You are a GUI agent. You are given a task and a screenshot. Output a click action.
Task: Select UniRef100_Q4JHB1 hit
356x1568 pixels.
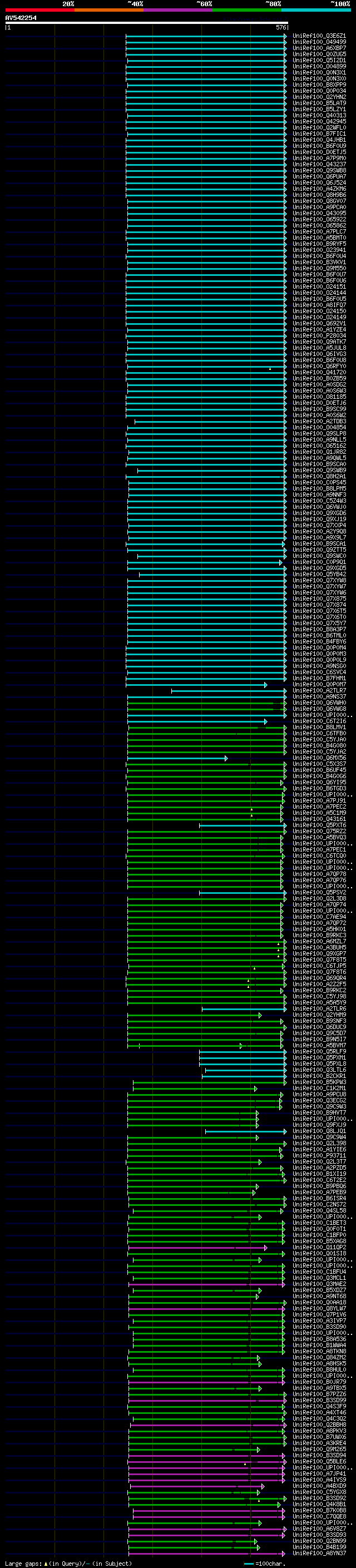[x=319, y=140]
